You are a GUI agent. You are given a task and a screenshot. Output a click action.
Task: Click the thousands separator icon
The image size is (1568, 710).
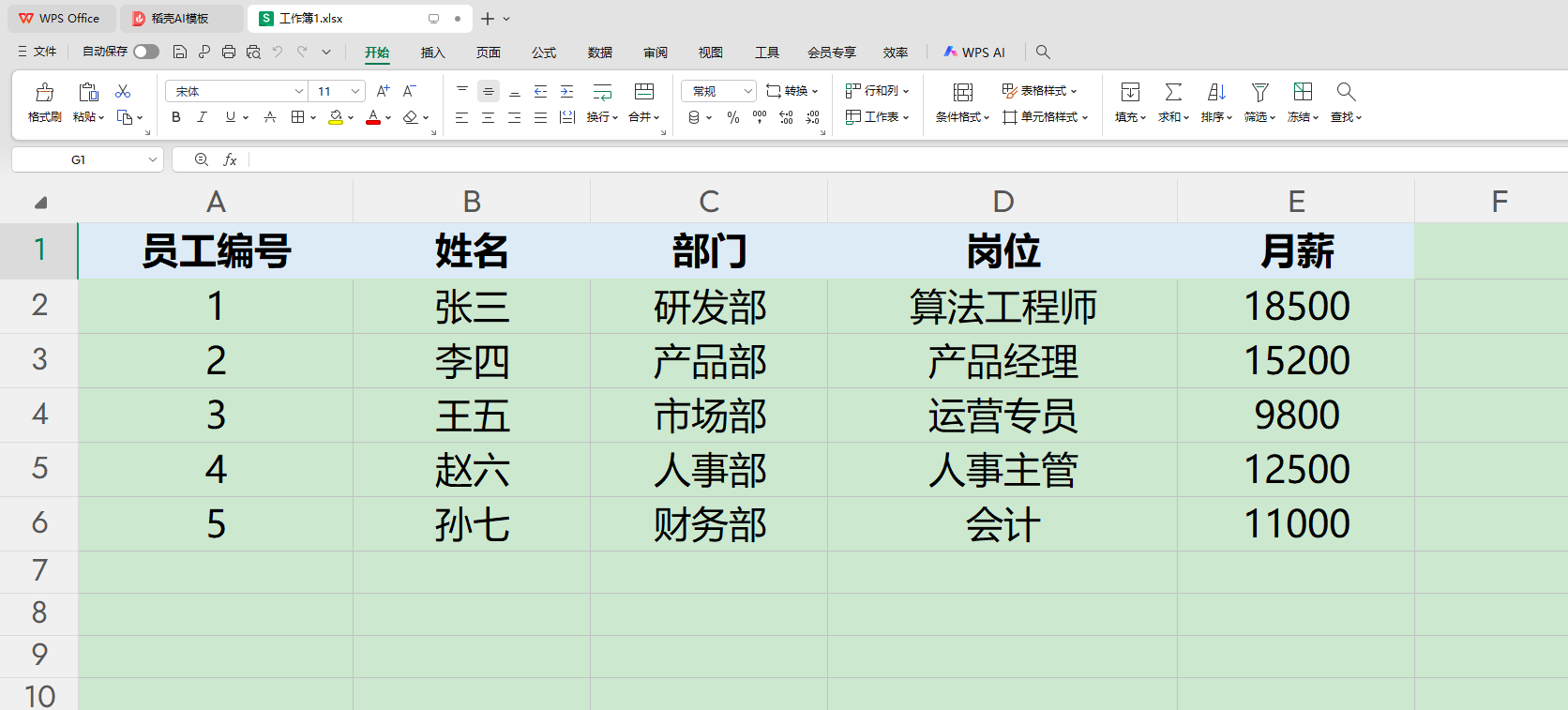(760, 117)
